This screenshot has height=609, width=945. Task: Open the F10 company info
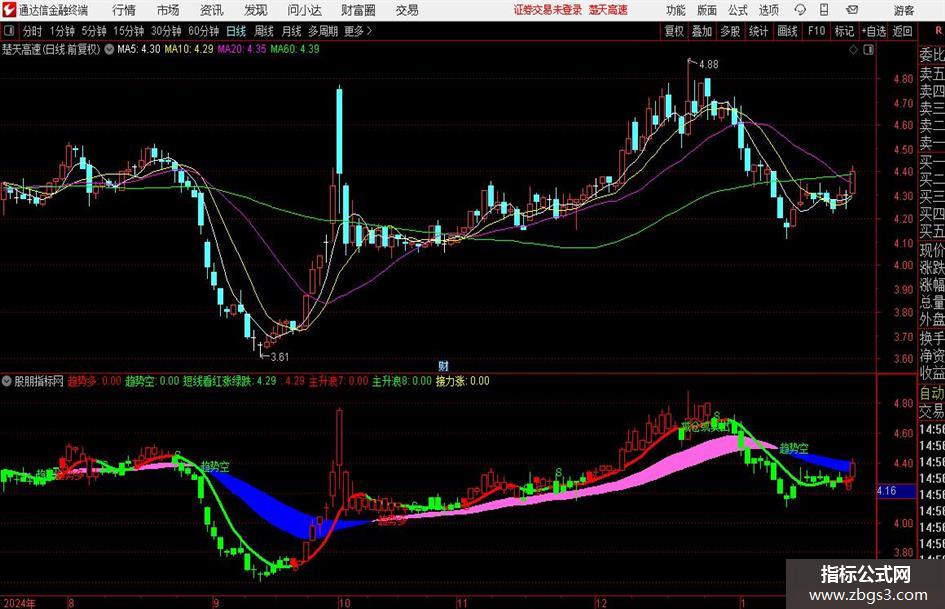point(817,31)
